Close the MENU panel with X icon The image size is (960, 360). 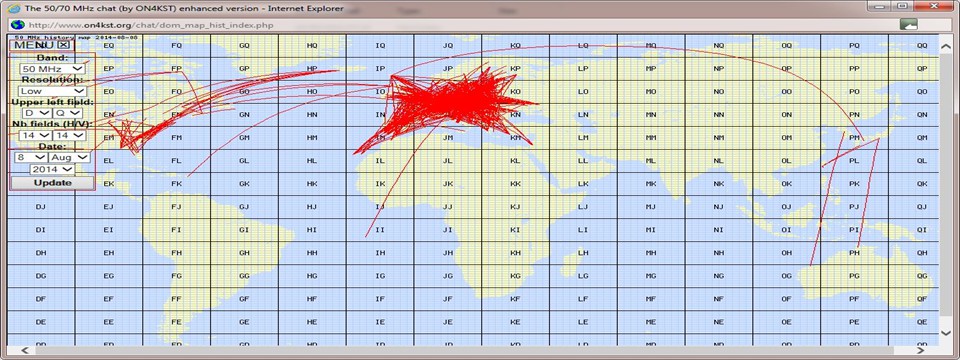click(64, 45)
